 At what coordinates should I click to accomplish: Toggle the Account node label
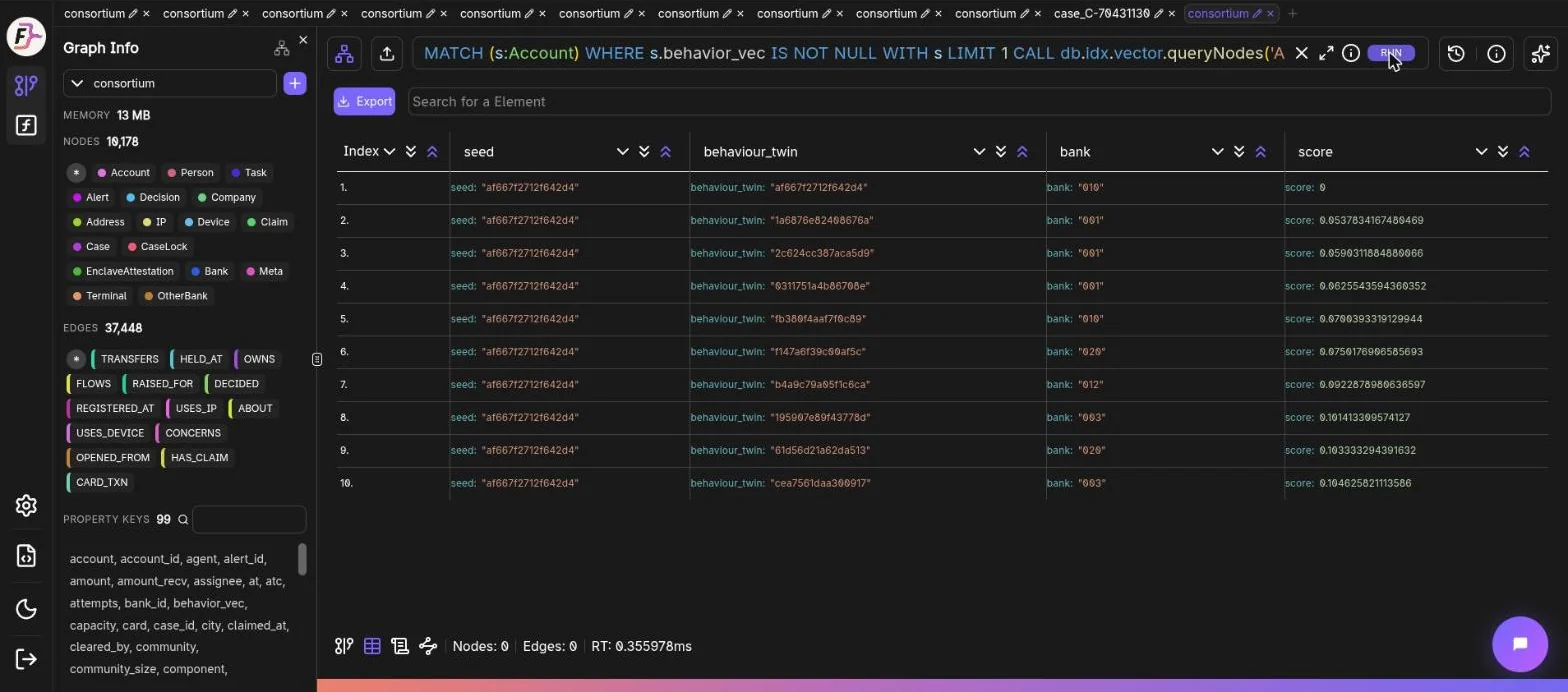pos(123,173)
